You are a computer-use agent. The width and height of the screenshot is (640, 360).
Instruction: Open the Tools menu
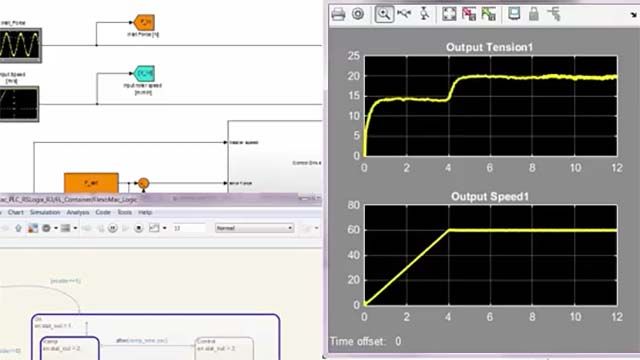[124, 212]
